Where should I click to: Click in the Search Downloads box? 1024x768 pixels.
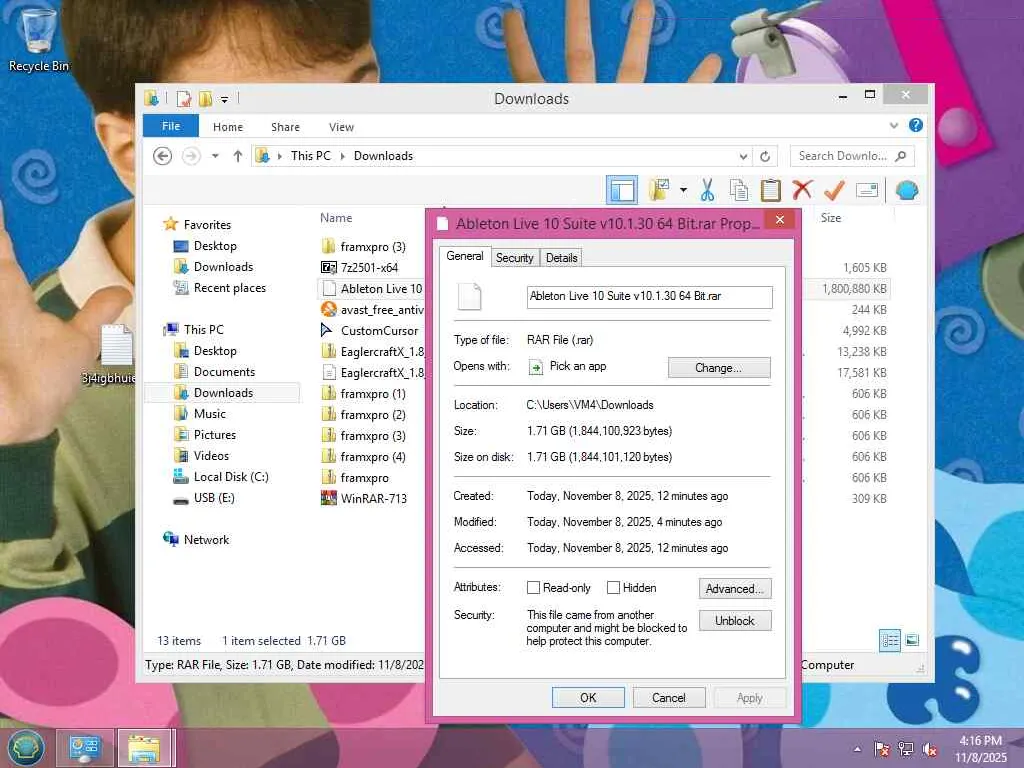(852, 156)
